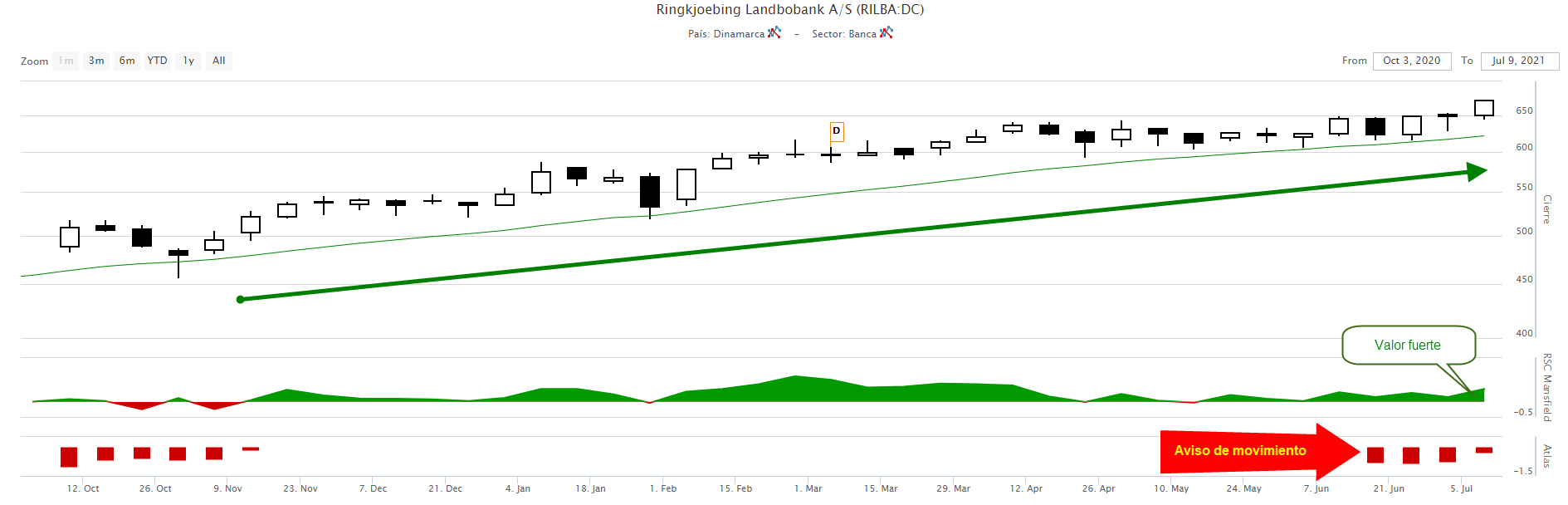This screenshot has height=505, width=1568.
Task: Click the 7. Jun date label
Action: click(x=1316, y=488)
